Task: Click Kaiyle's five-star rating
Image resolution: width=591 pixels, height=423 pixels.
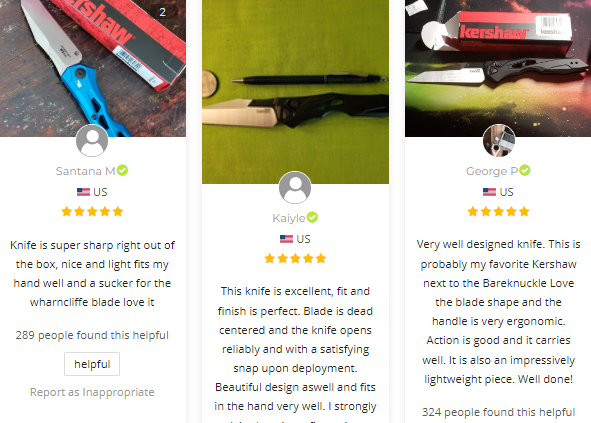Action: click(x=295, y=258)
